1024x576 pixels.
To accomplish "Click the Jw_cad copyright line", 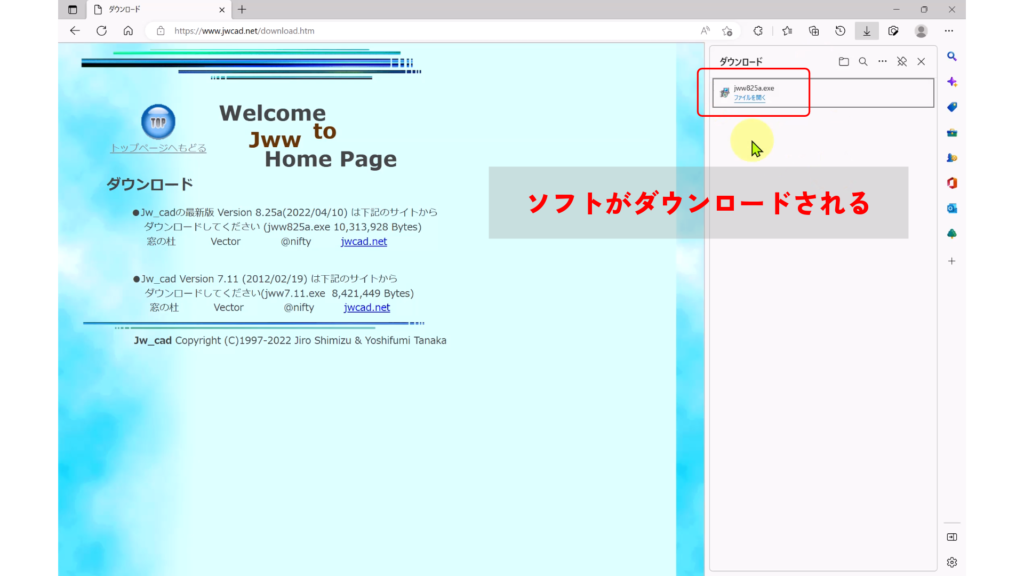I will click(x=290, y=340).
